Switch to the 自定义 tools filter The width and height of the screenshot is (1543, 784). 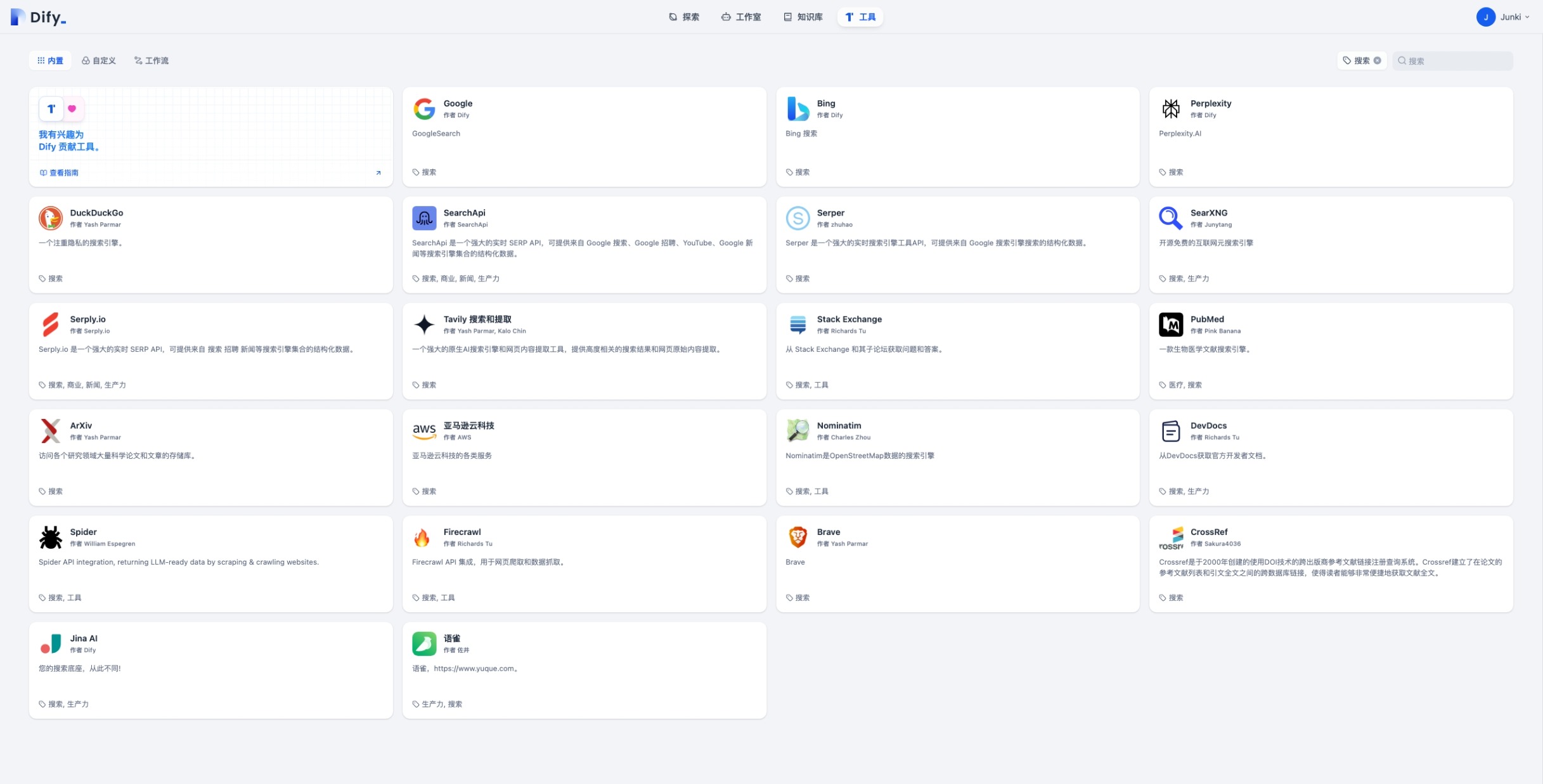click(98, 60)
